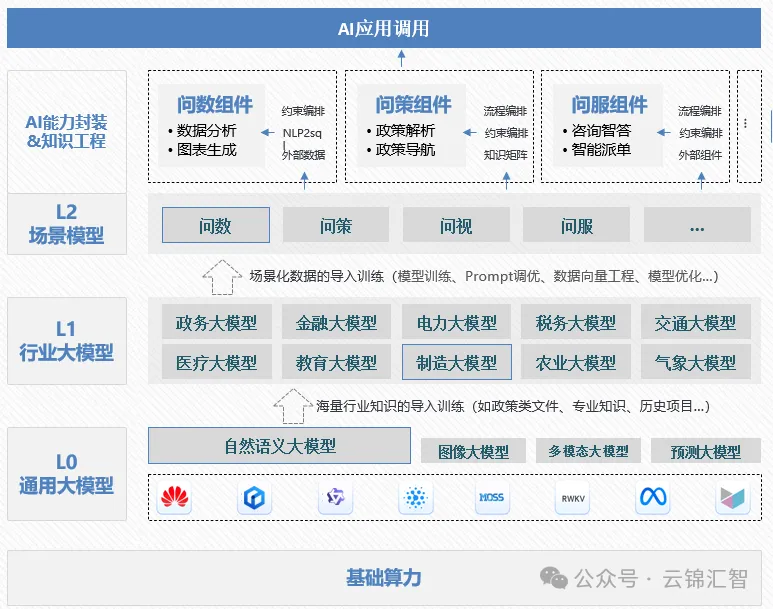This screenshot has height=609, width=773.
Task: Click the 问服 scenario model box
Action: coord(576,226)
